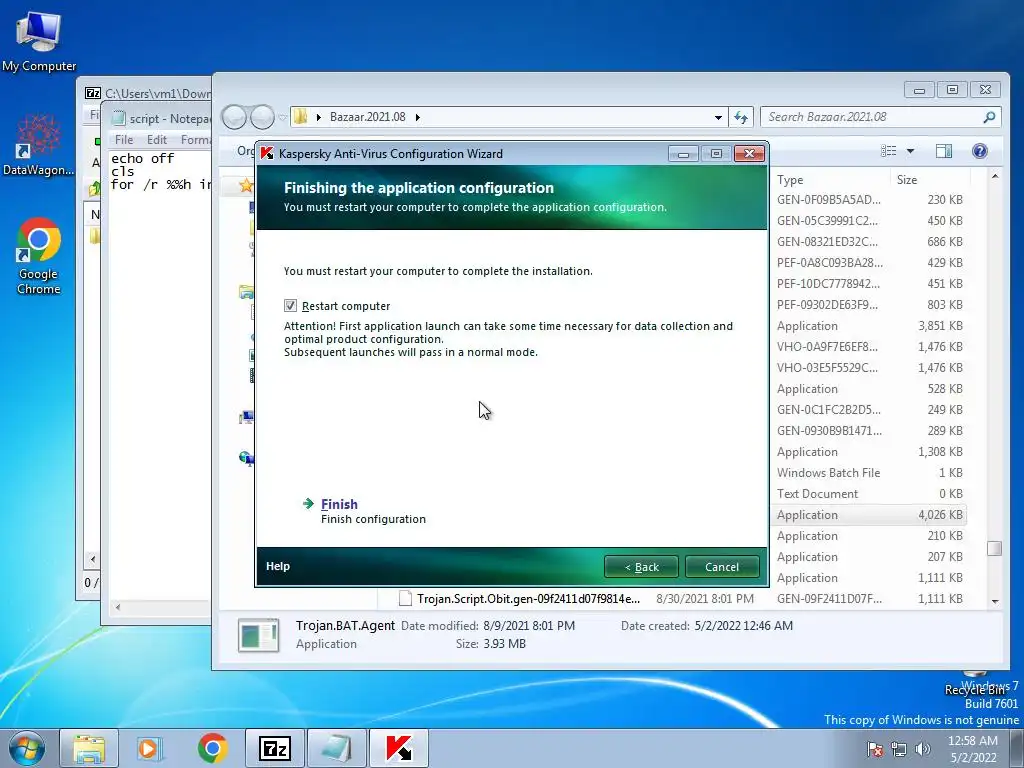Screen dimensions: 1024x768
Task: Click the Explorer scrollbar down arrow
Action: coord(995,601)
